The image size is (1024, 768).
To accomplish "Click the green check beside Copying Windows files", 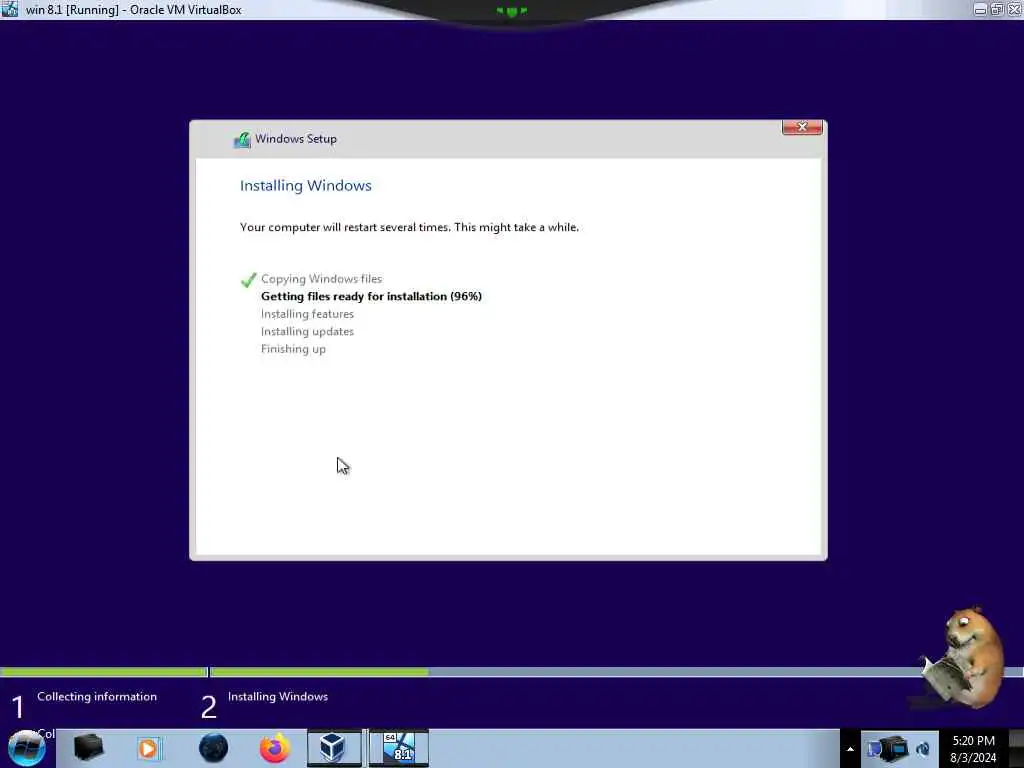I will 248,280.
